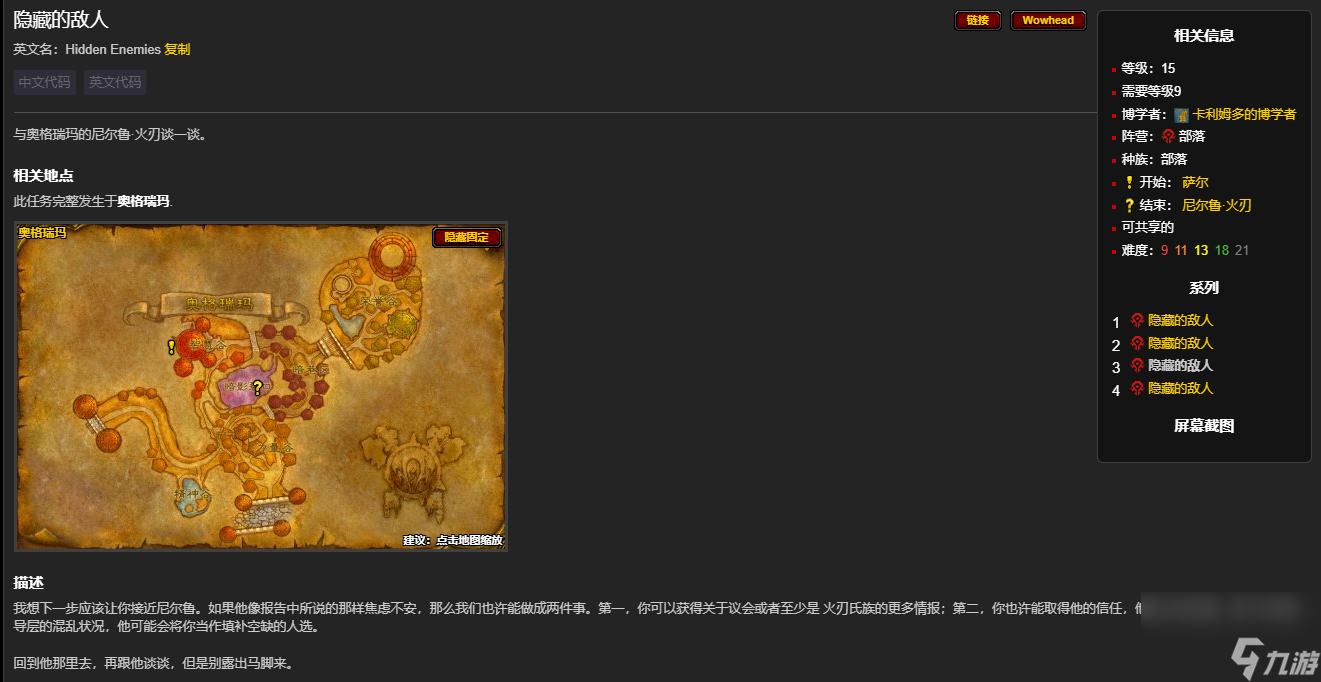Open the 卡利姆多的博学者 link
1321x682 pixels.
pos(1244,114)
